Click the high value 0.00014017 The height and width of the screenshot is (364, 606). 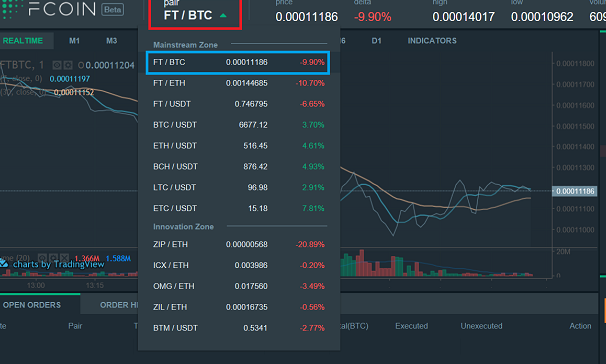463,17
